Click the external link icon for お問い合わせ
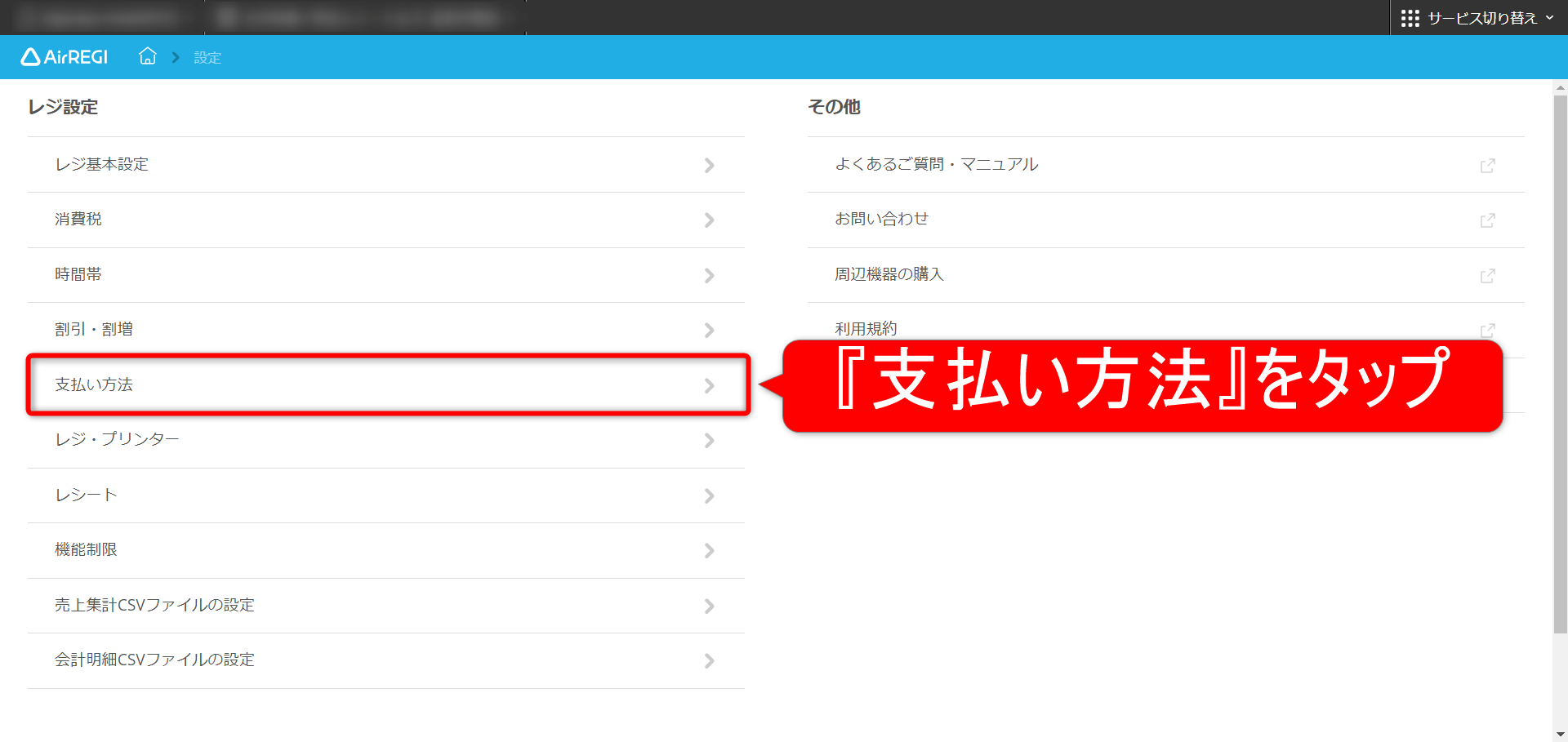Screen dimensions: 1568x742 click(1488, 220)
